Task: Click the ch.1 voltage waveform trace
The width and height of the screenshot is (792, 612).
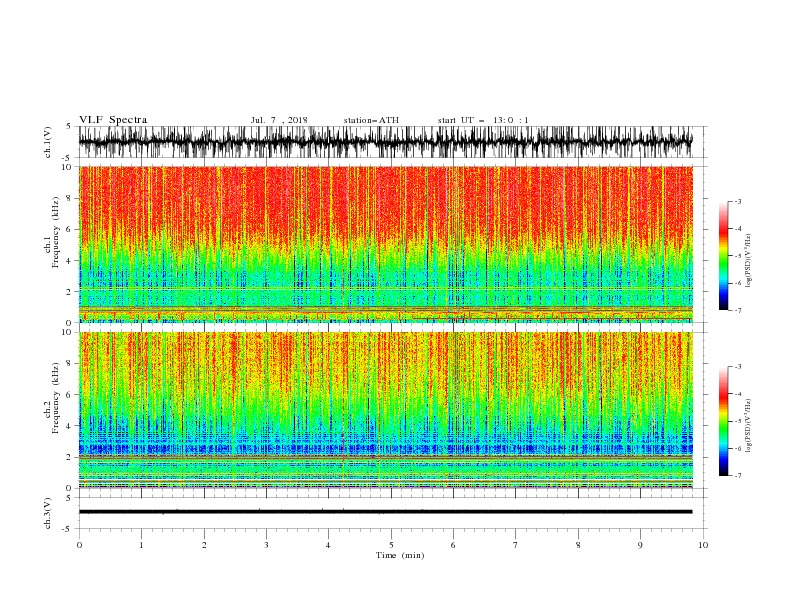Action: coord(385,142)
